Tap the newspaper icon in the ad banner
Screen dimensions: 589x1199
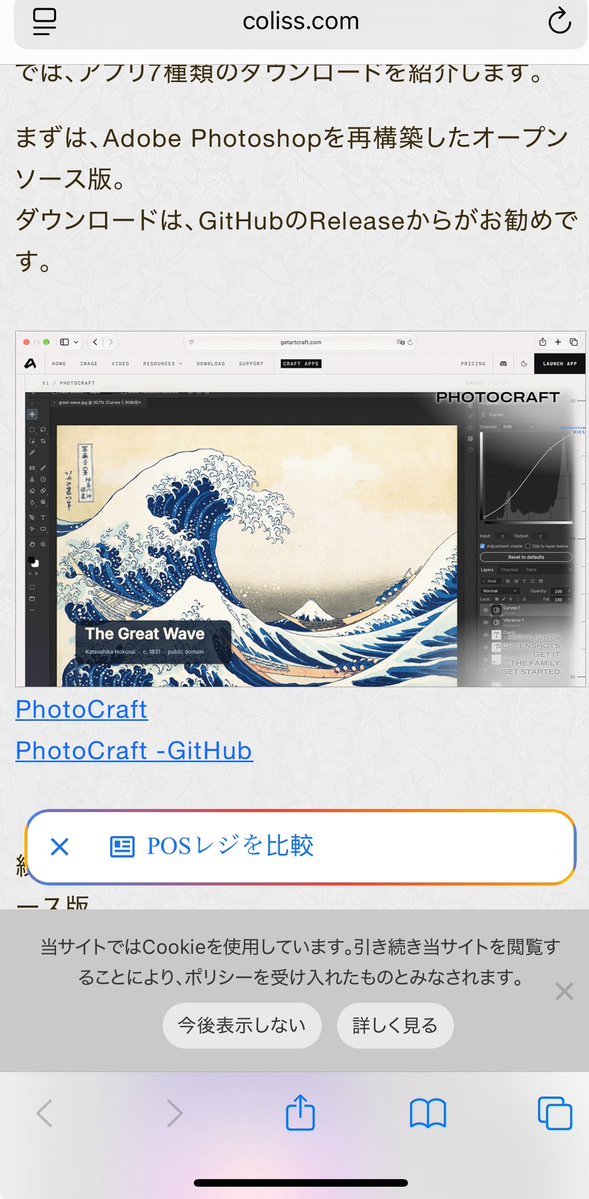pos(122,846)
